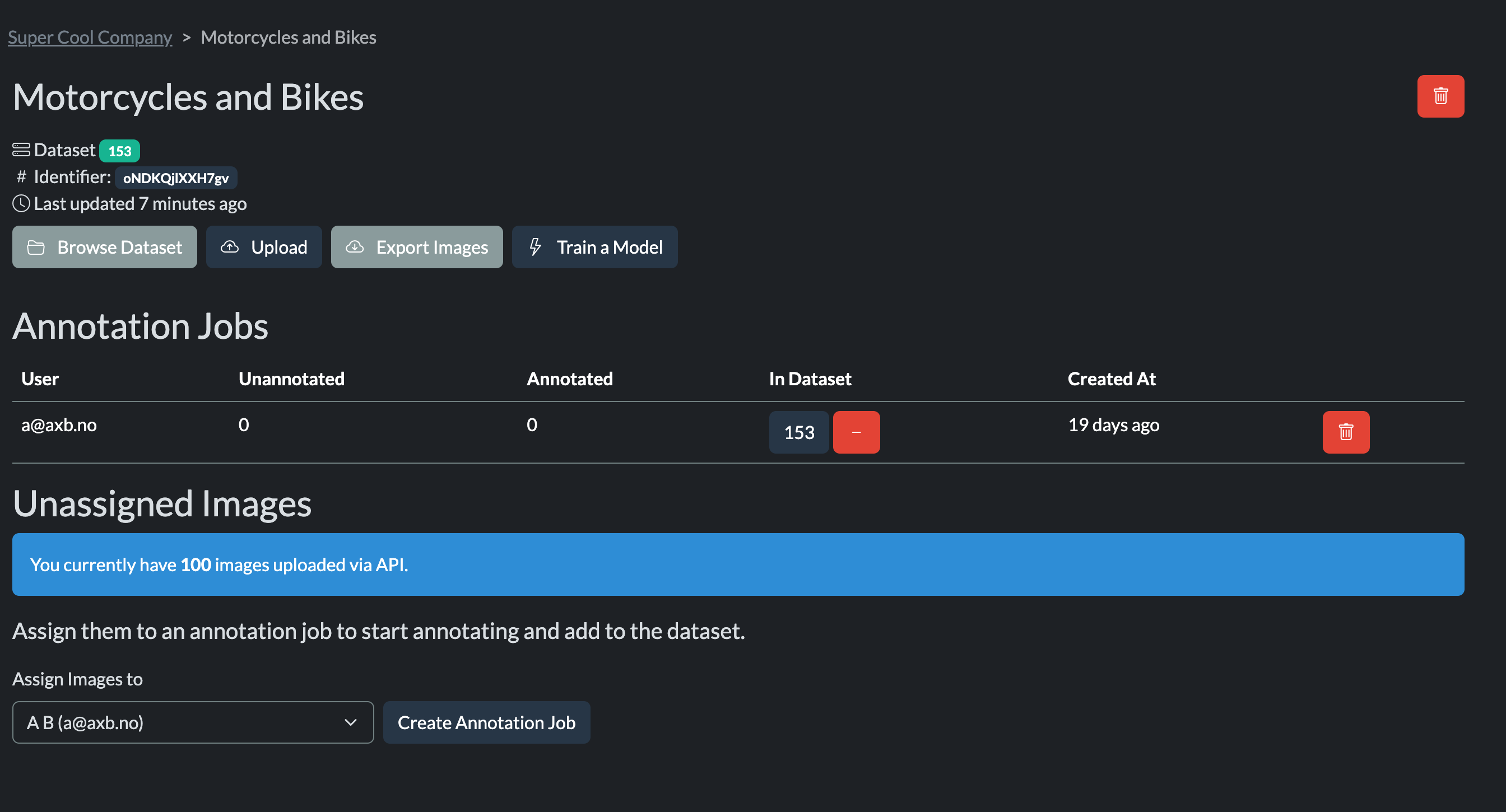1506x812 pixels.
Task: Click the red delete project trash icon
Action: tap(1440, 96)
